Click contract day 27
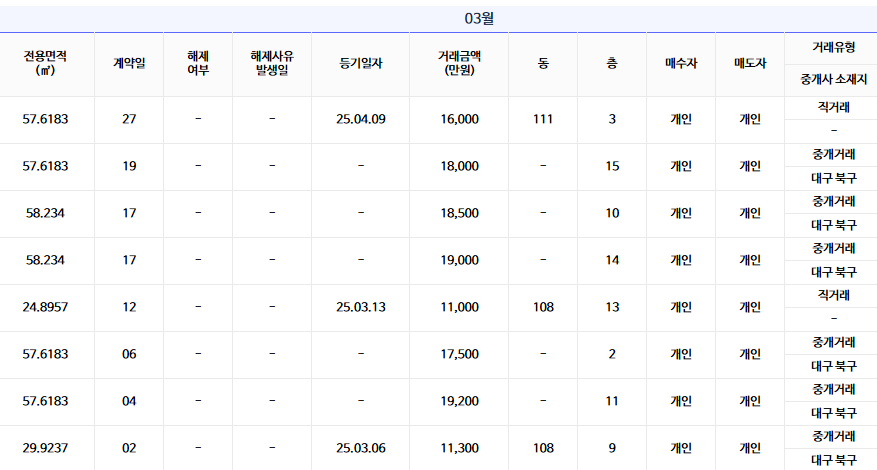Viewport: 877px width, 470px height. click(129, 119)
